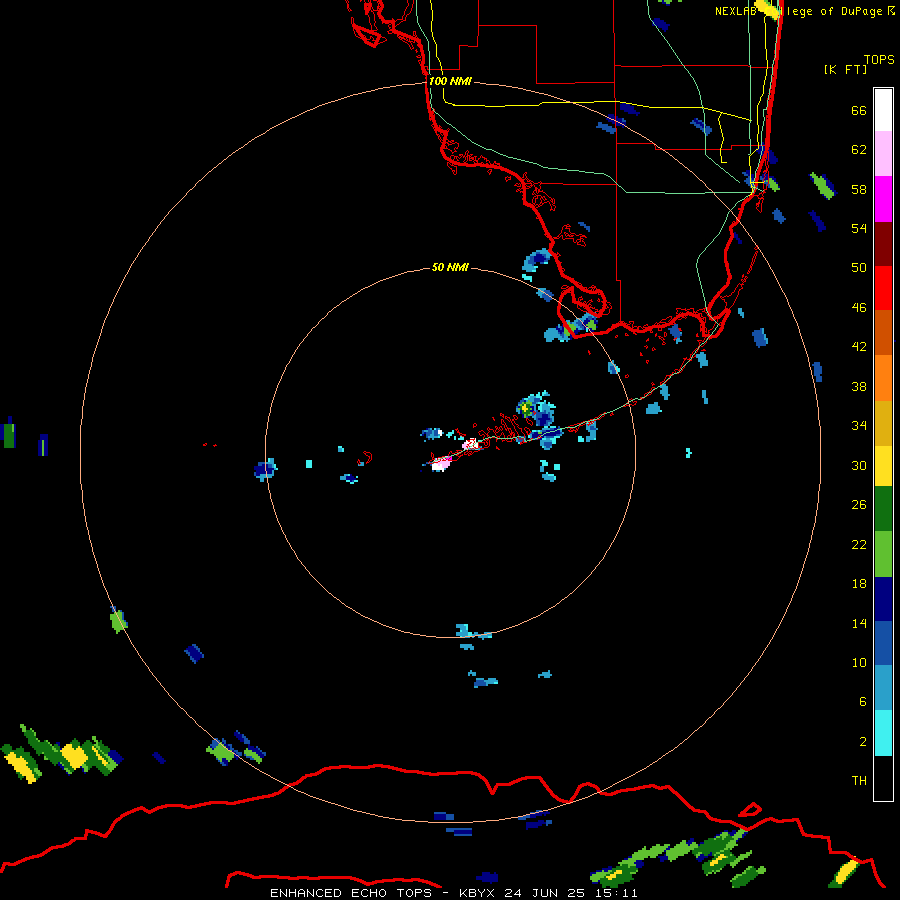Select the "TOPS" legend heading
Screen dimensions: 900x900
[x=879, y=59]
